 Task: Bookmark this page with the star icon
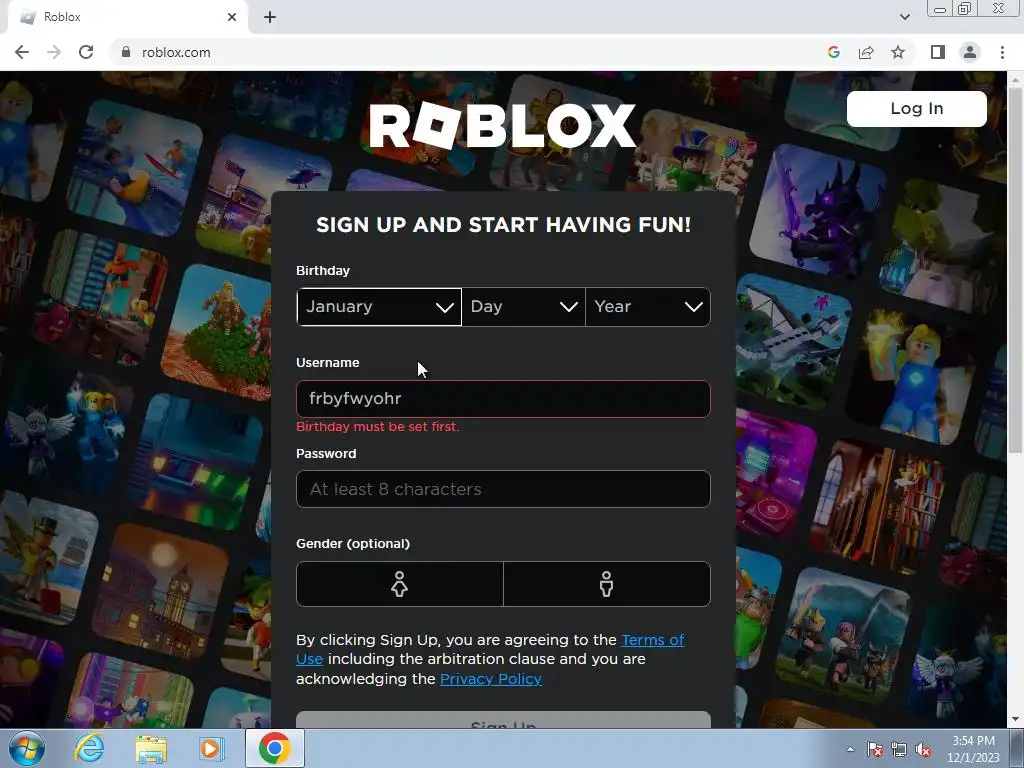pos(898,52)
